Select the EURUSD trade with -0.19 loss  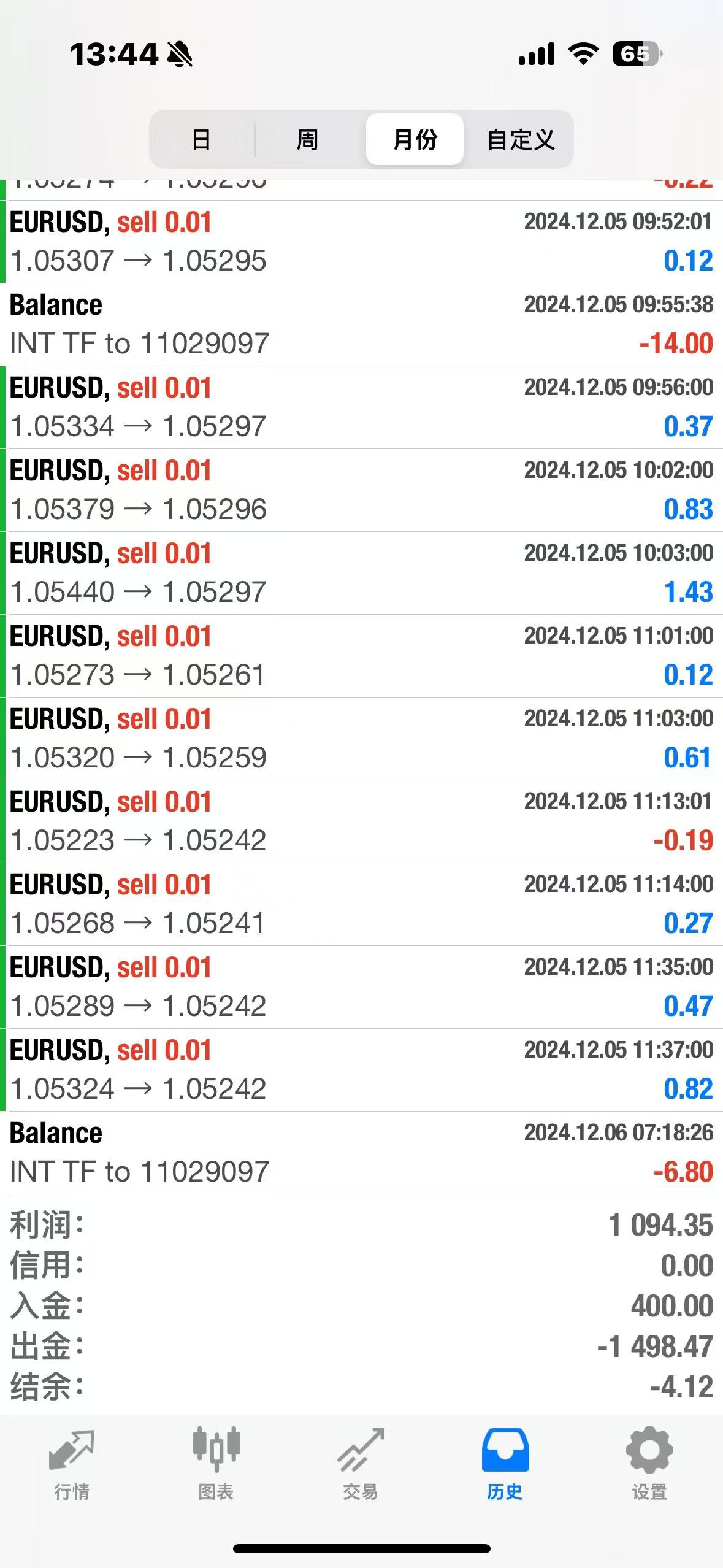361,821
